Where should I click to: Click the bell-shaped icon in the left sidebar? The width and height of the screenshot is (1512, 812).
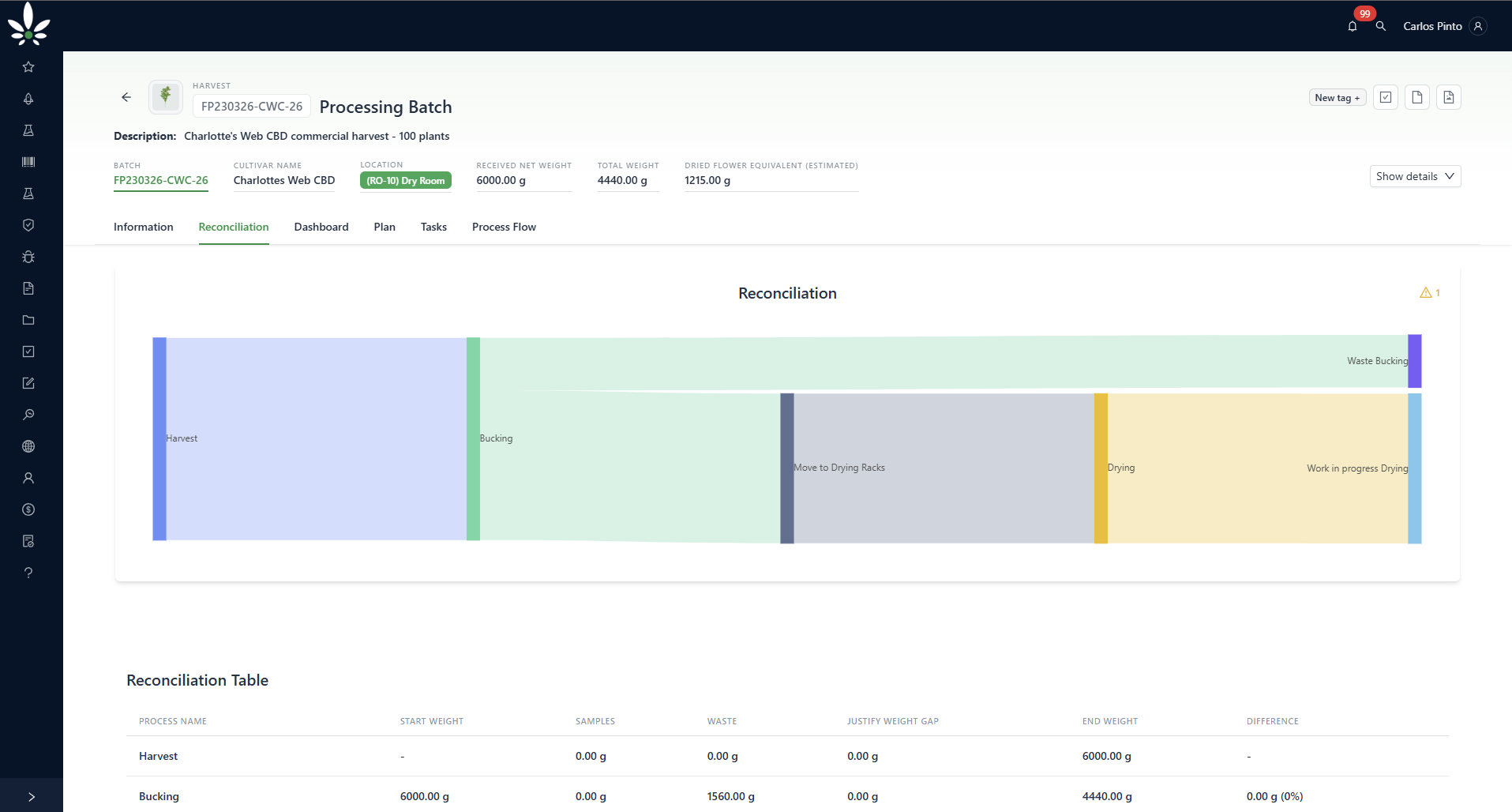pos(28,99)
